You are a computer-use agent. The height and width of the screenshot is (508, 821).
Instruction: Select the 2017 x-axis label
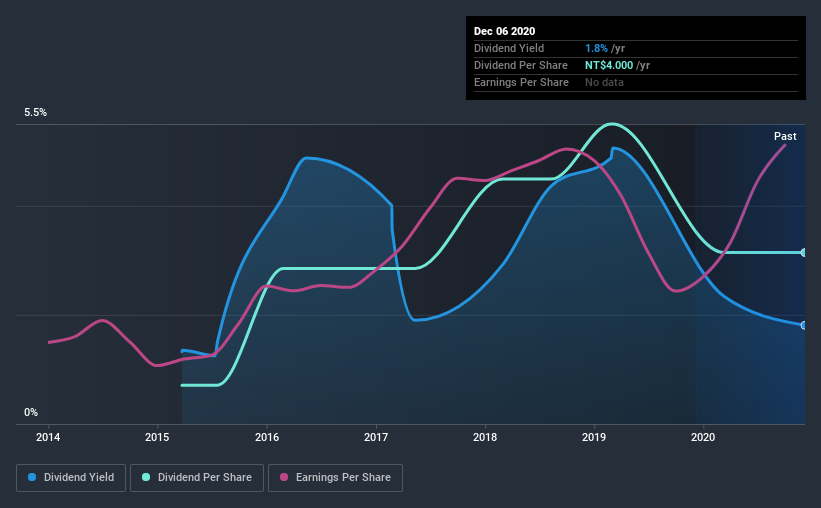point(376,437)
